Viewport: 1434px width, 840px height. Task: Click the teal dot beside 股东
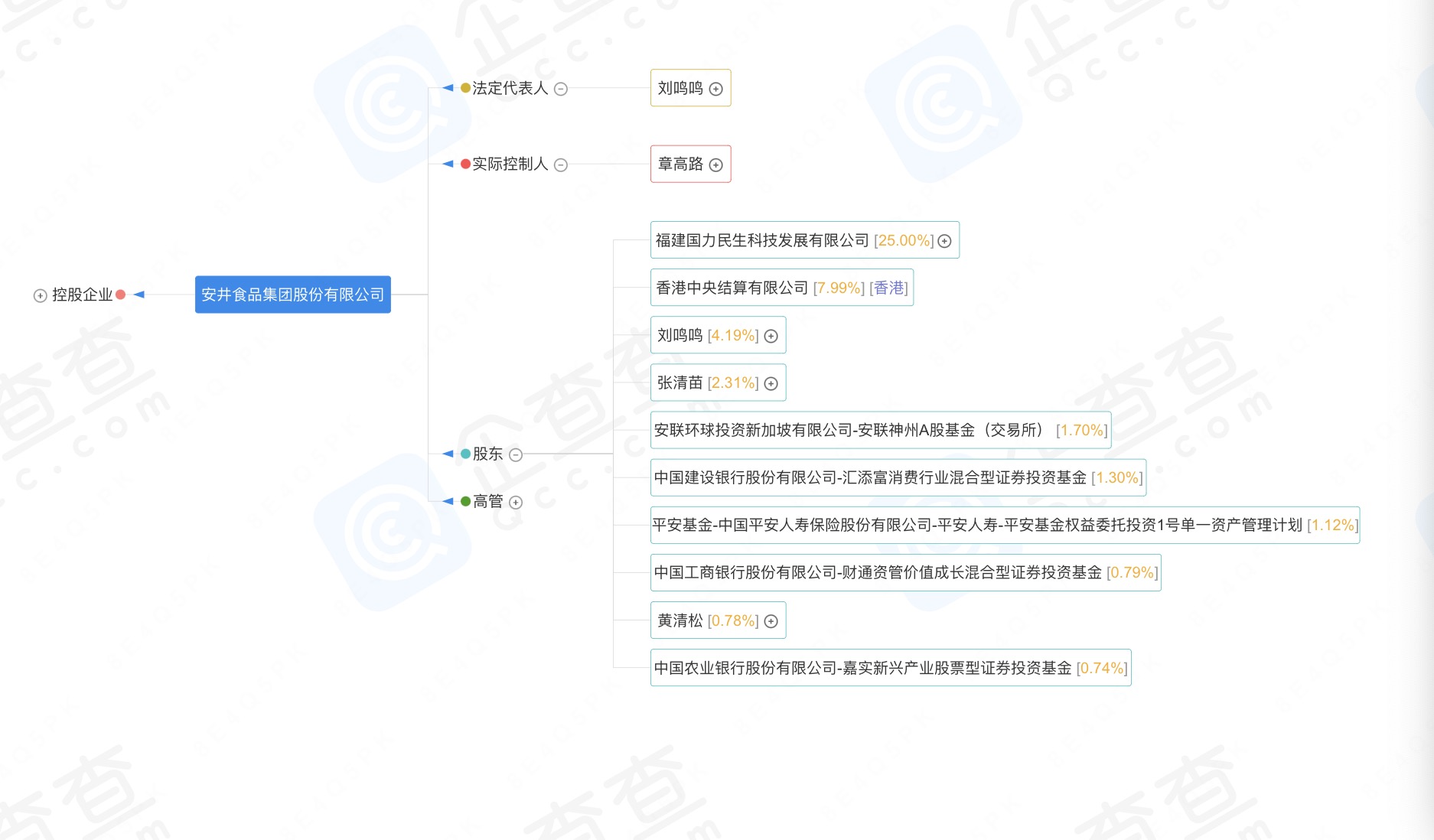465,454
